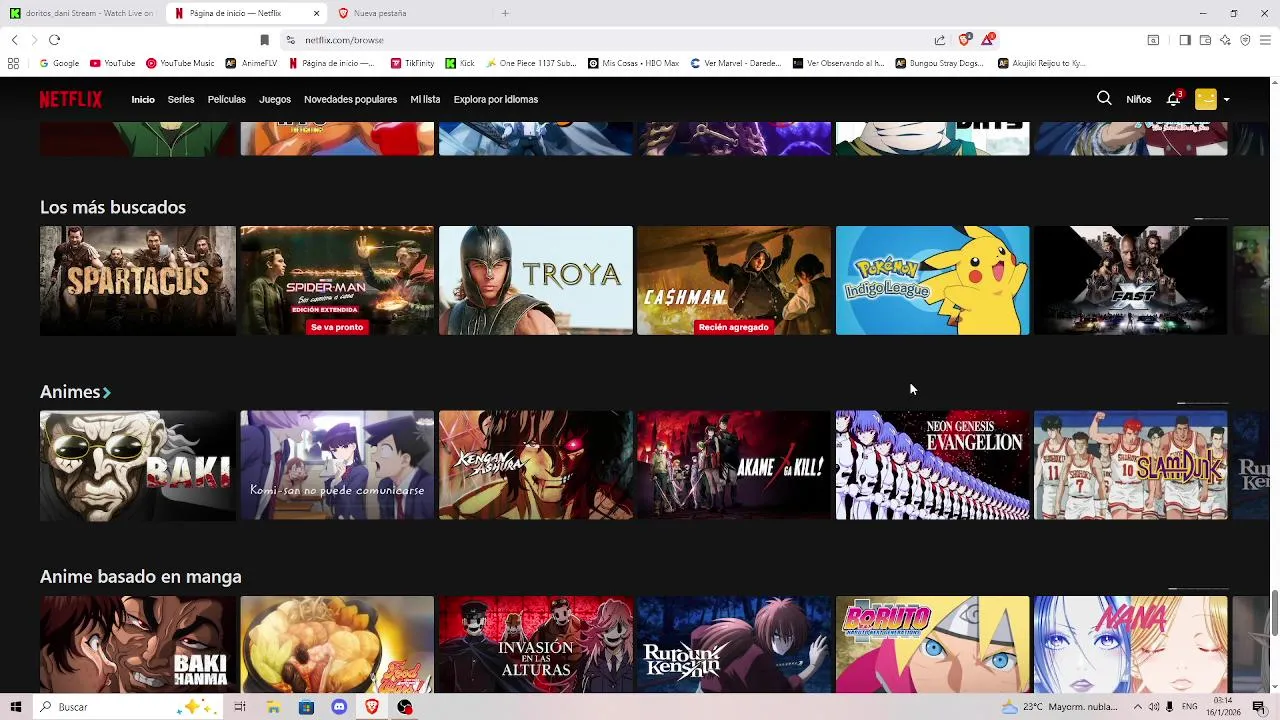Open Brave VPN shield icon
The image size is (1280, 720).
[1245, 40]
